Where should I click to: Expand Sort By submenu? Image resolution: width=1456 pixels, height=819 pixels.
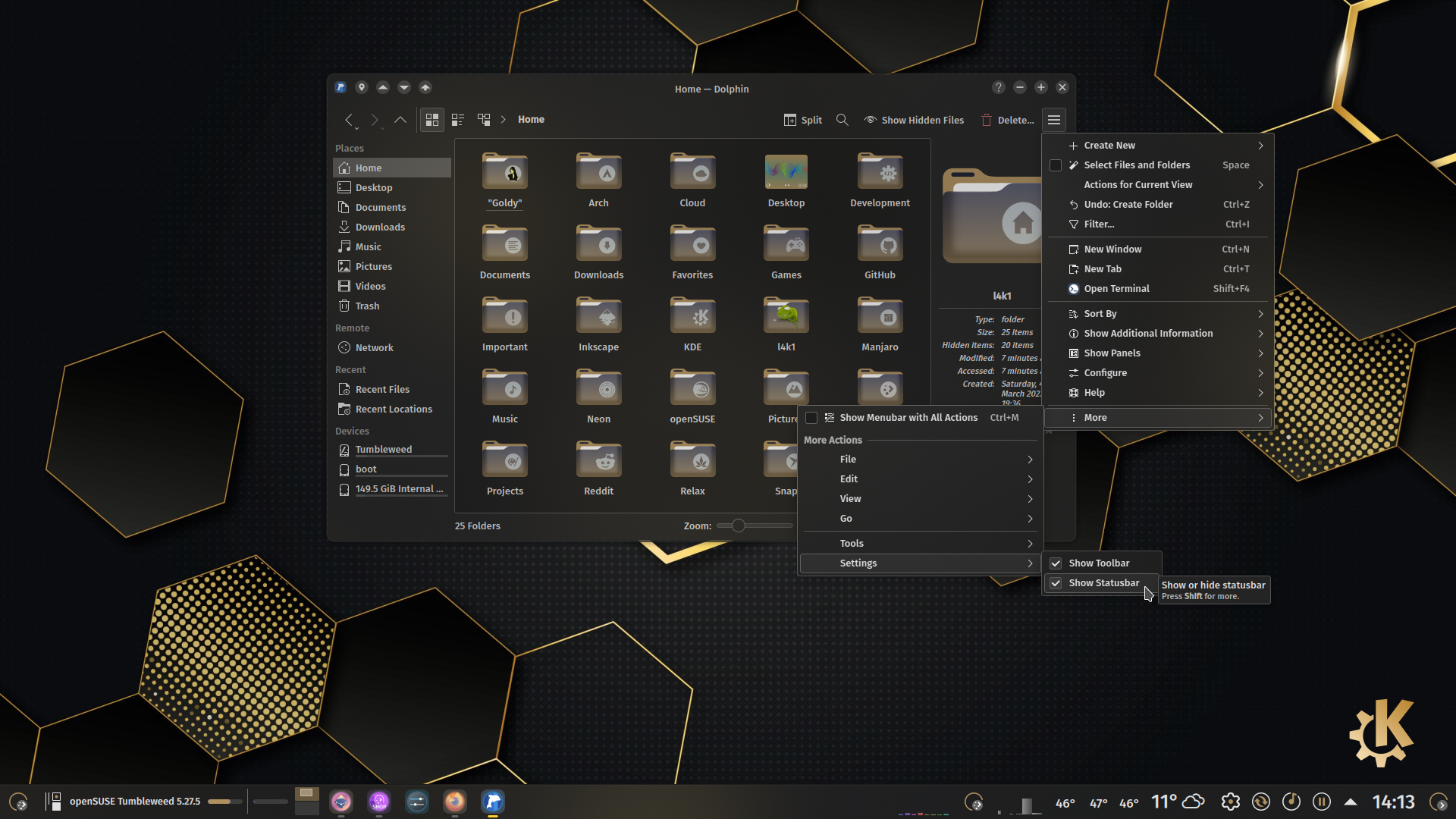[x=1159, y=313]
